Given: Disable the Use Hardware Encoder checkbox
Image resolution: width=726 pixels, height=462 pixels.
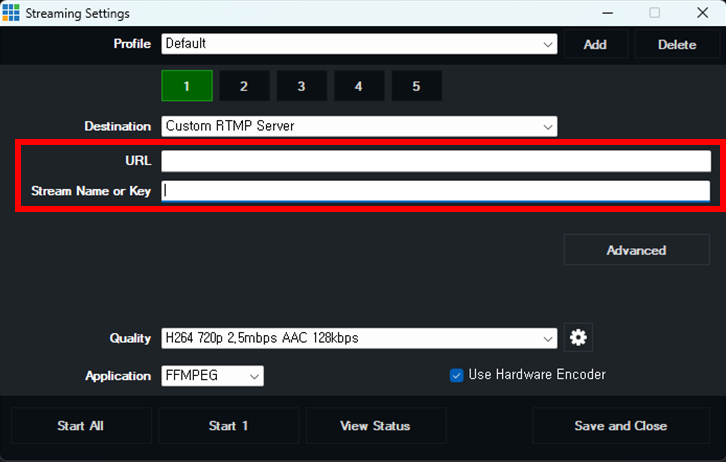Looking at the screenshot, I should pos(457,375).
